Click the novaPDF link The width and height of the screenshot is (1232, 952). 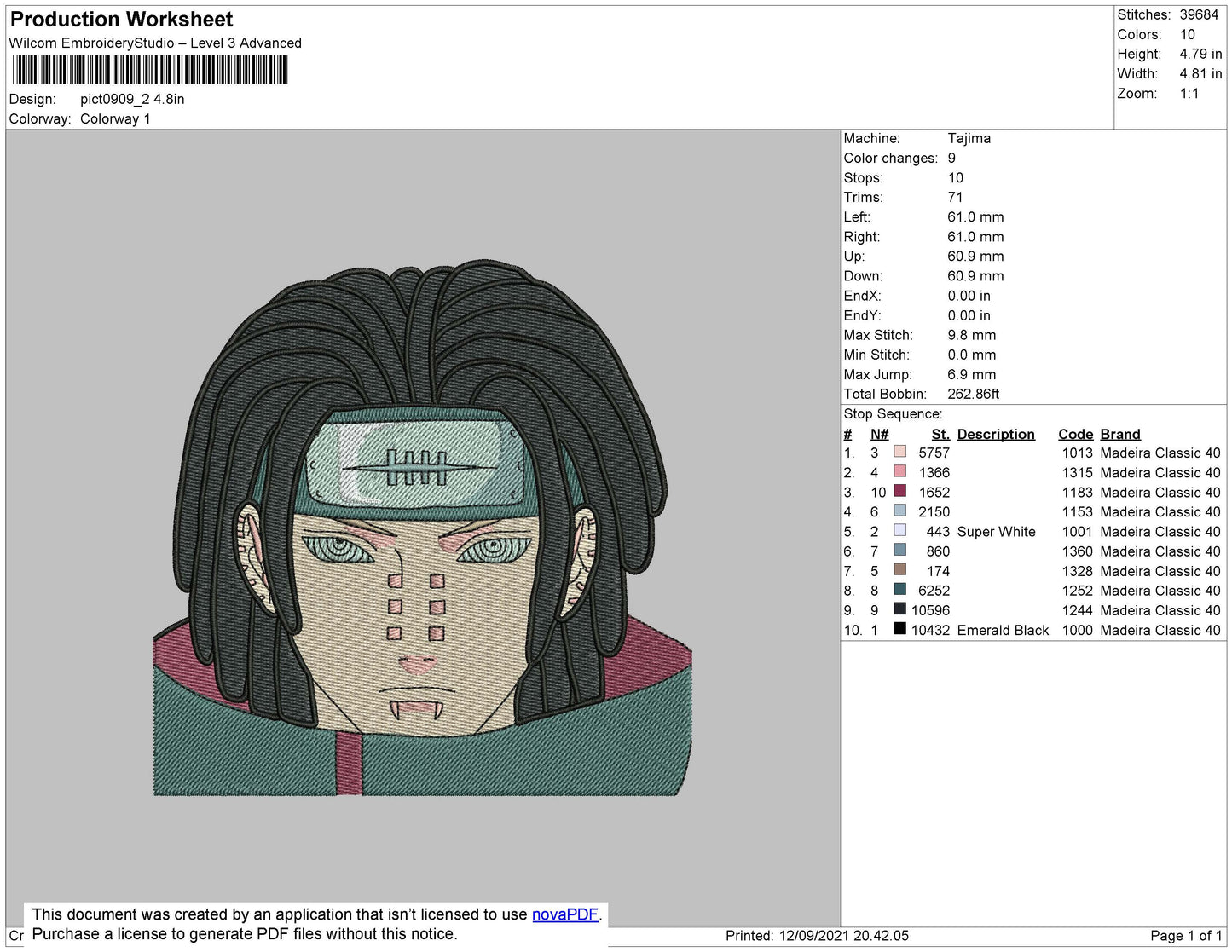tap(565, 914)
